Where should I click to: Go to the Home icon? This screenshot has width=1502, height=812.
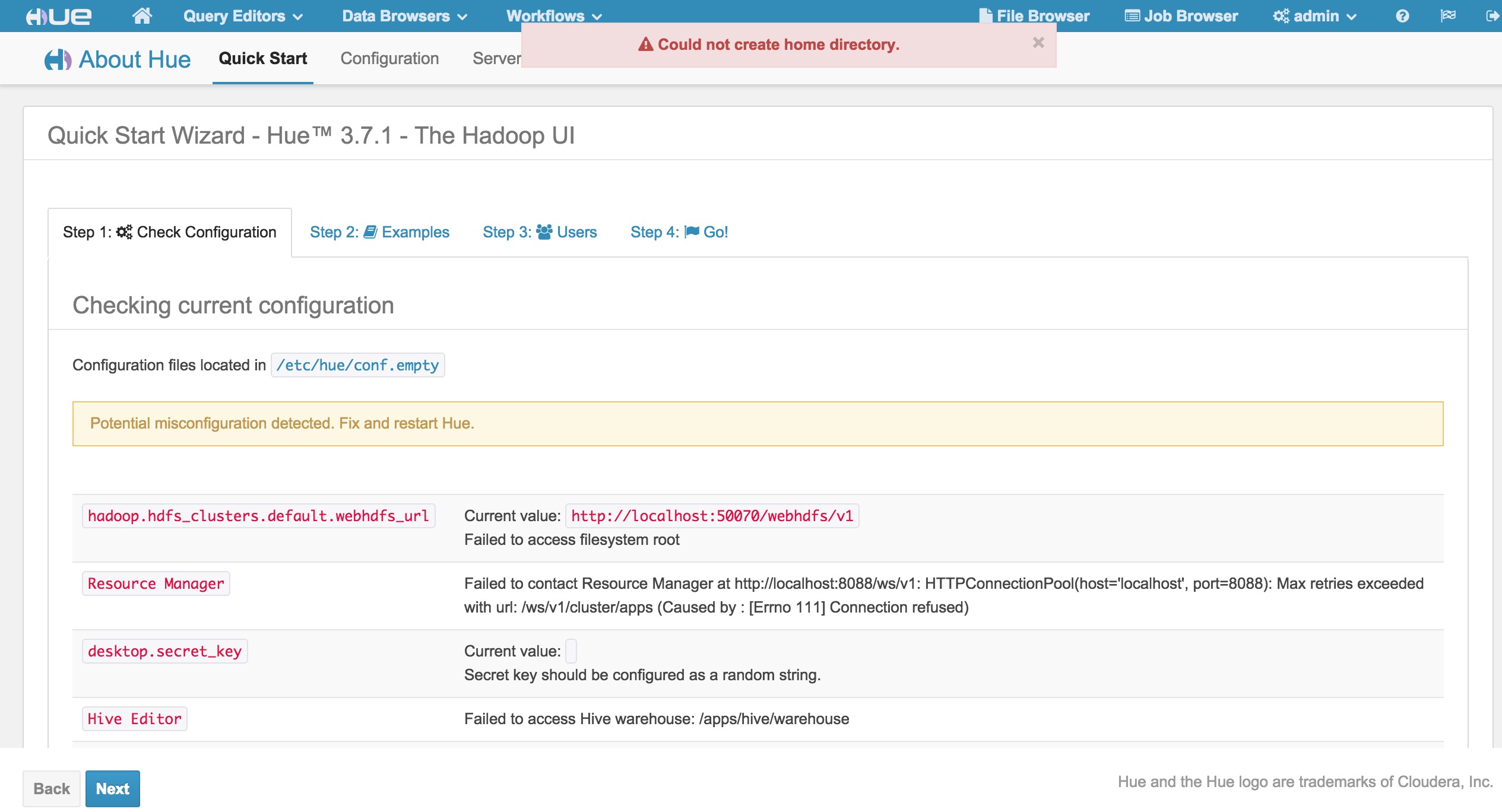pyautogui.click(x=142, y=16)
